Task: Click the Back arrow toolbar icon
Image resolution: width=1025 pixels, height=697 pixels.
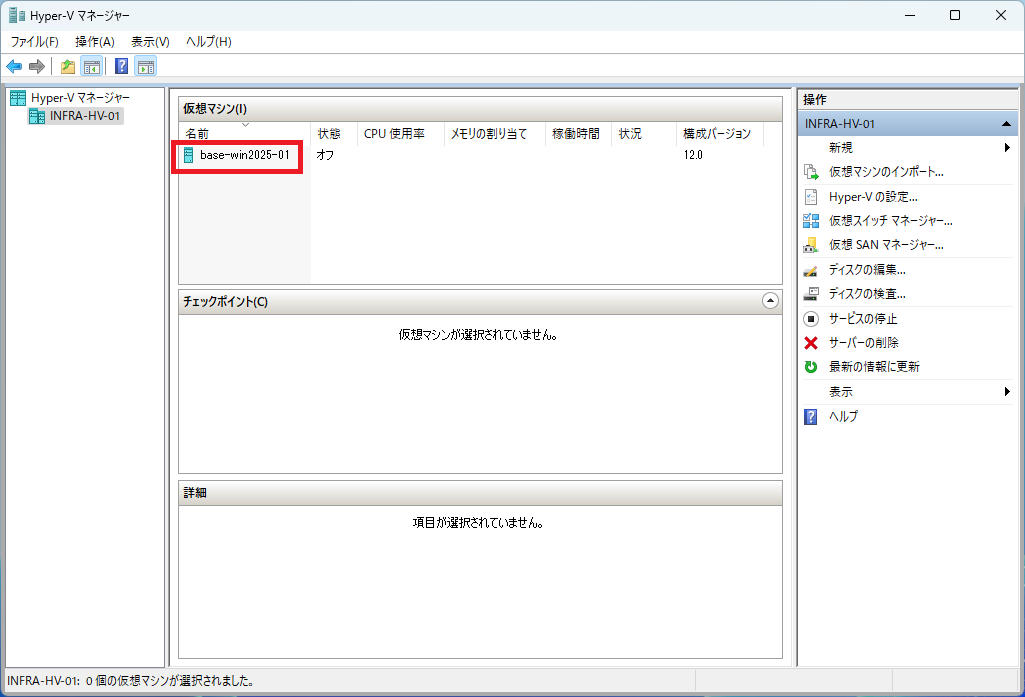Action: pos(14,66)
